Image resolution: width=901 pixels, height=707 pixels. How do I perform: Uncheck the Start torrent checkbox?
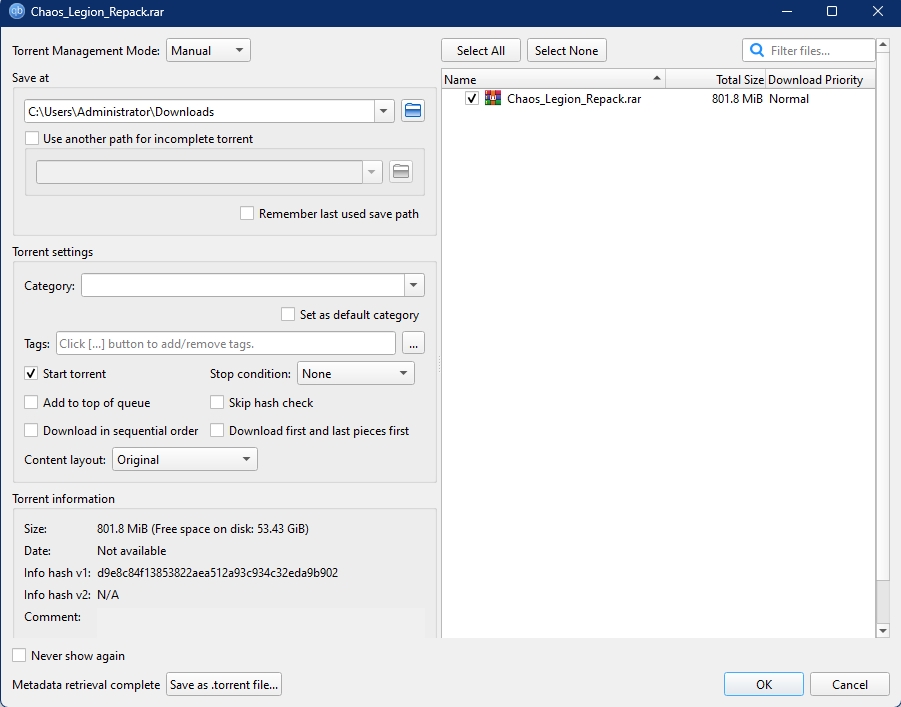(x=31, y=374)
